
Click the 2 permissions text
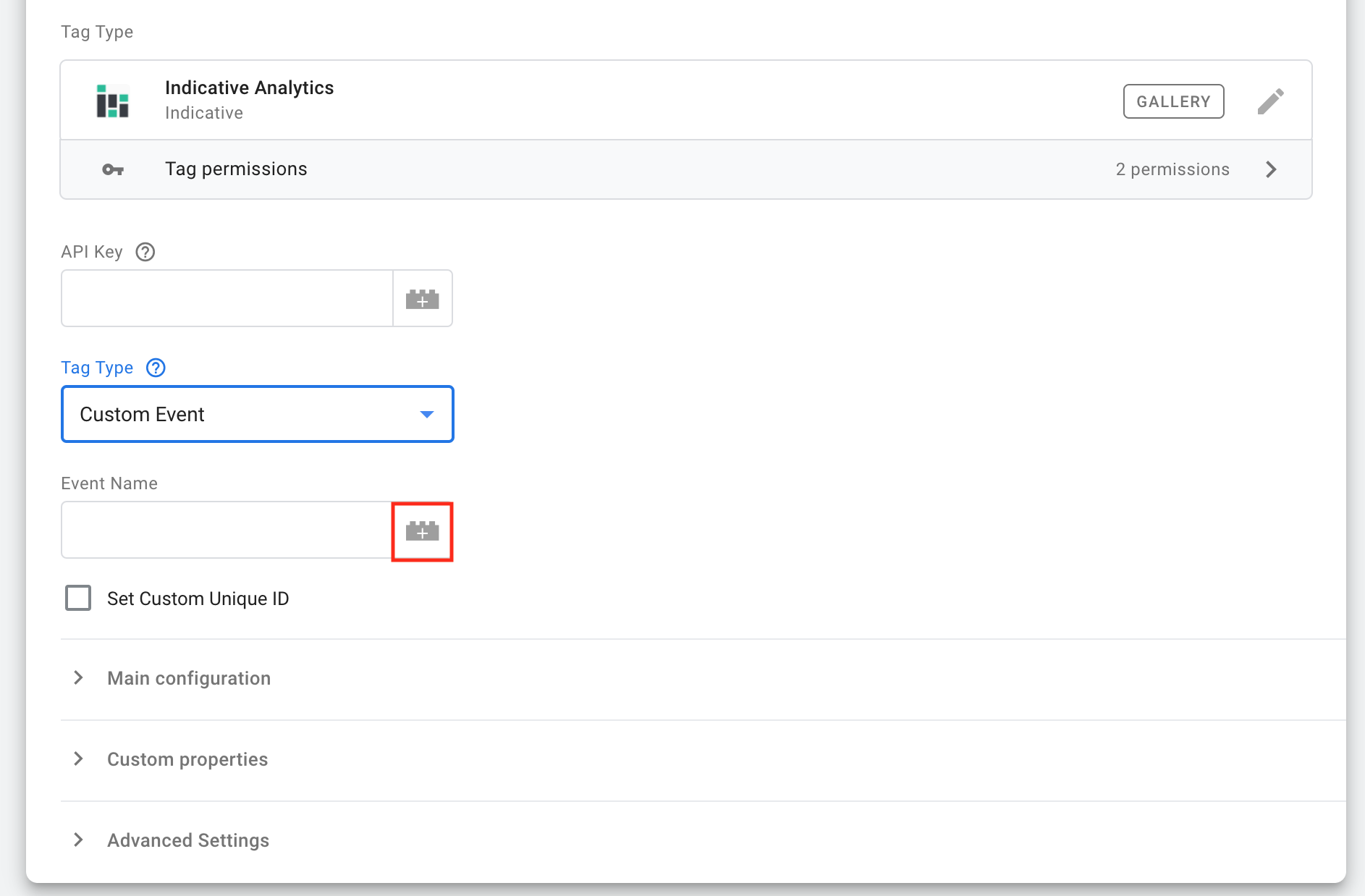coord(1172,169)
